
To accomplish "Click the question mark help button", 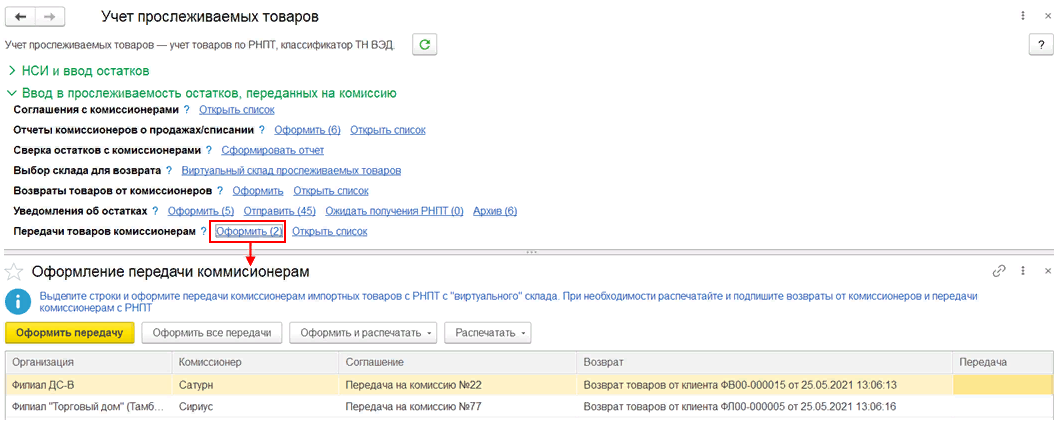I will [x=1037, y=45].
